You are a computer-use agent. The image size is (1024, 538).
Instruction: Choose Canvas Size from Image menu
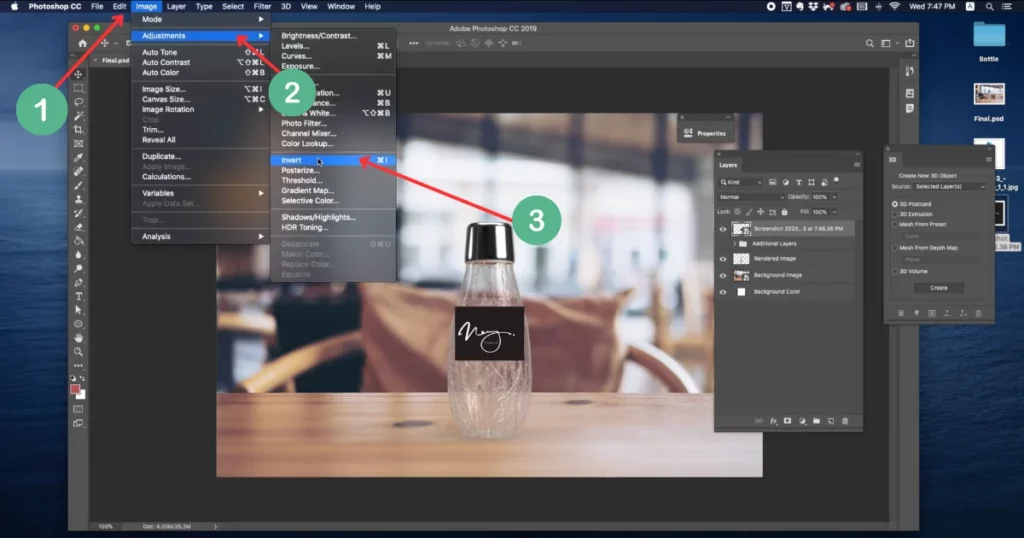click(202, 99)
